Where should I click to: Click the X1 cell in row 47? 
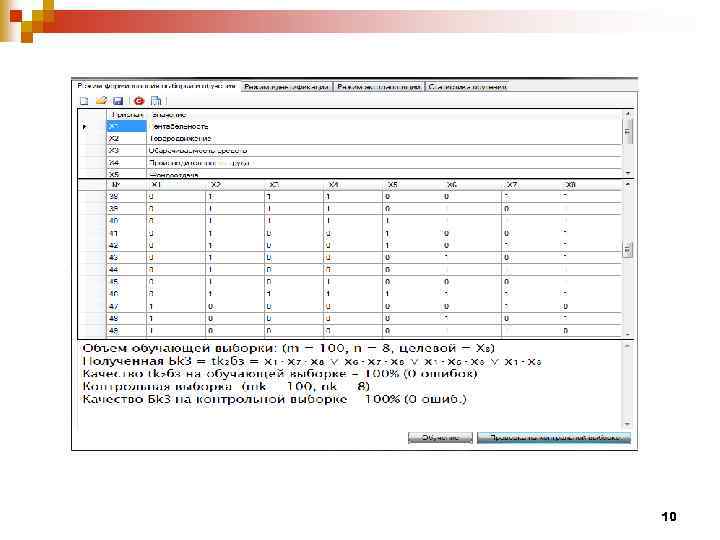pyautogui.click(x=176, y=306)
